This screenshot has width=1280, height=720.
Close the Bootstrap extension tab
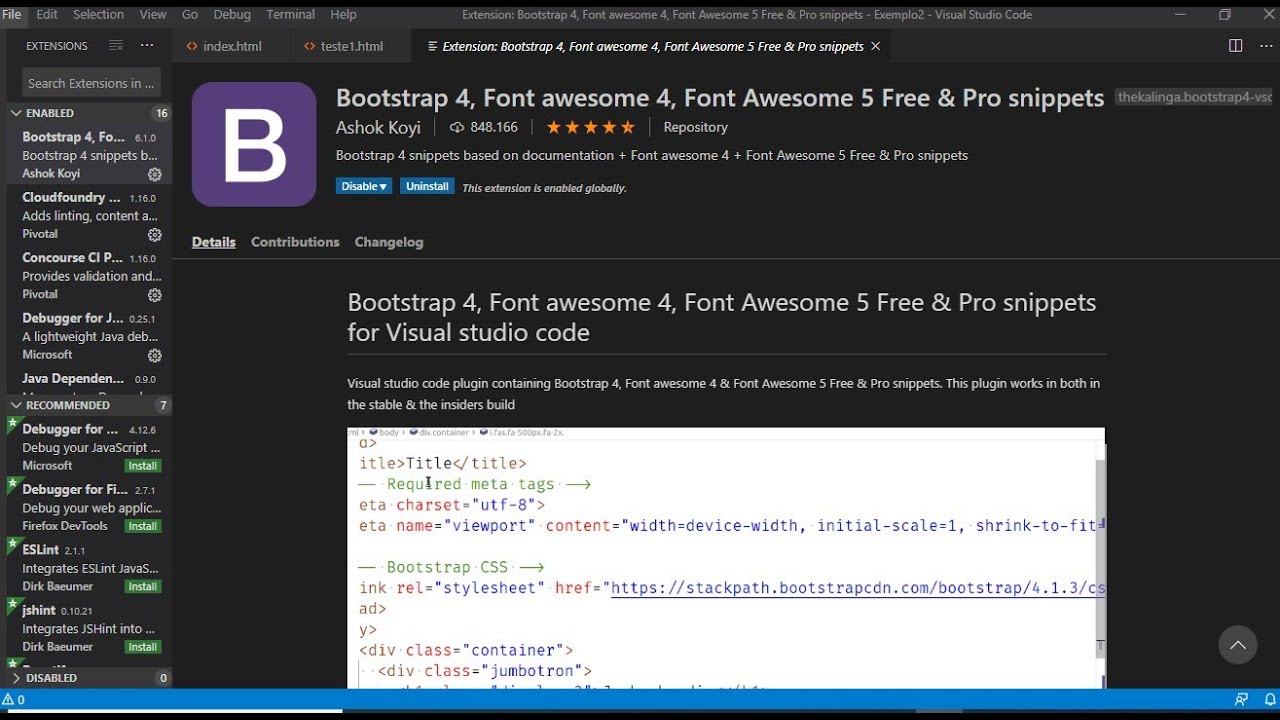coord(876,46)
